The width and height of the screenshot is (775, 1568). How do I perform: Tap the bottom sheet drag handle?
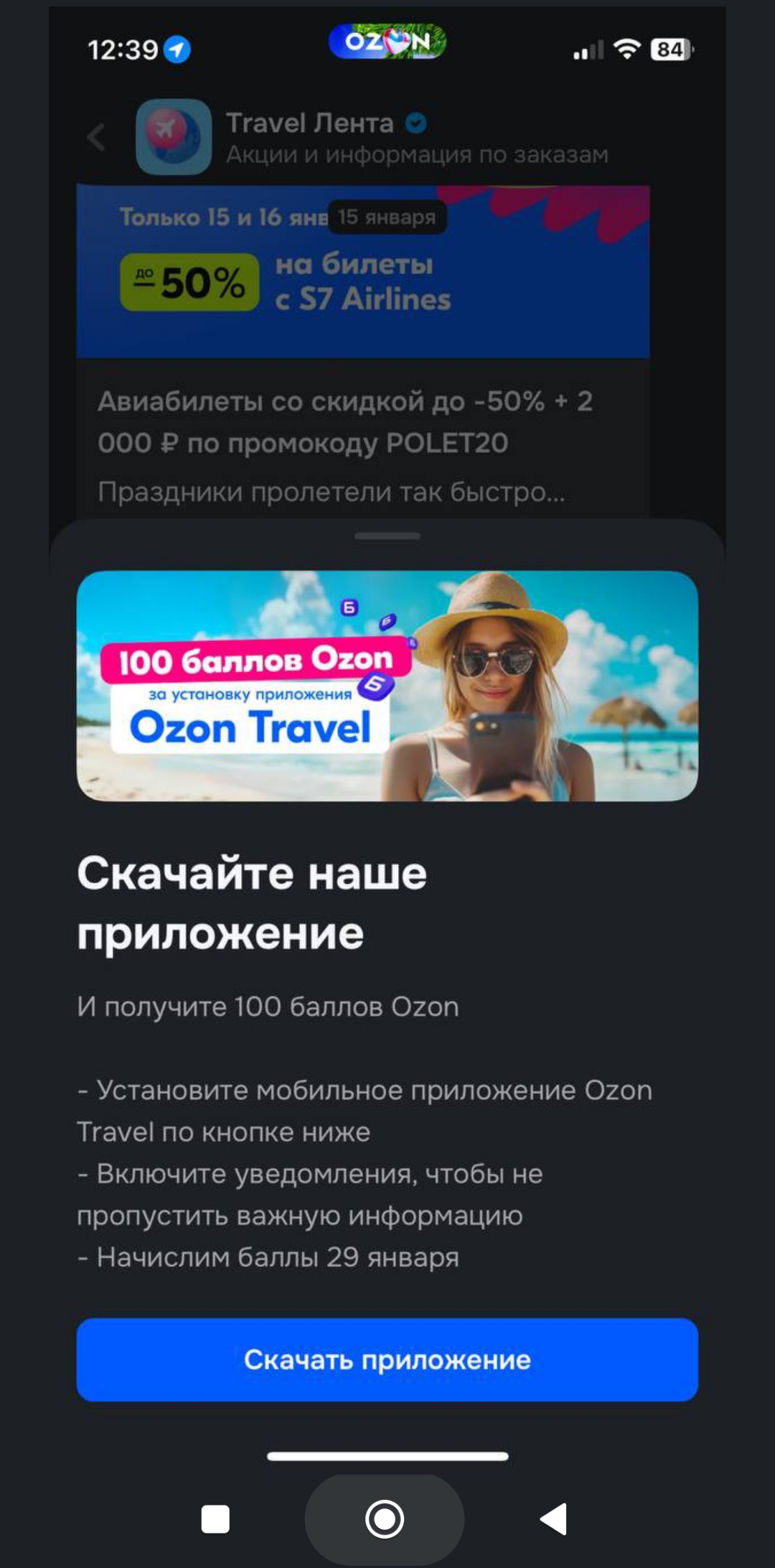pos(387,536)
